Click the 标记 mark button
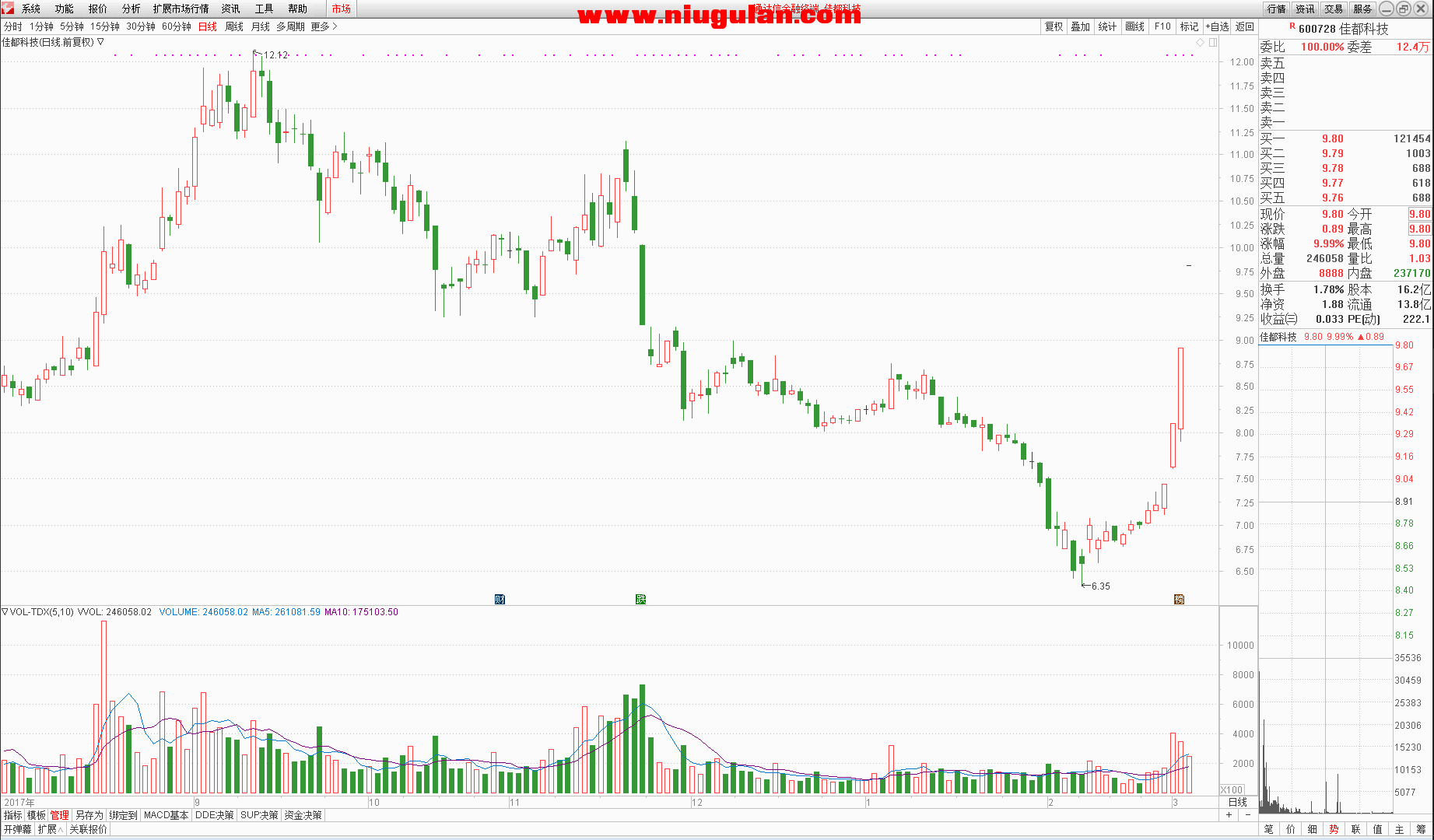 pos(1190,26)
